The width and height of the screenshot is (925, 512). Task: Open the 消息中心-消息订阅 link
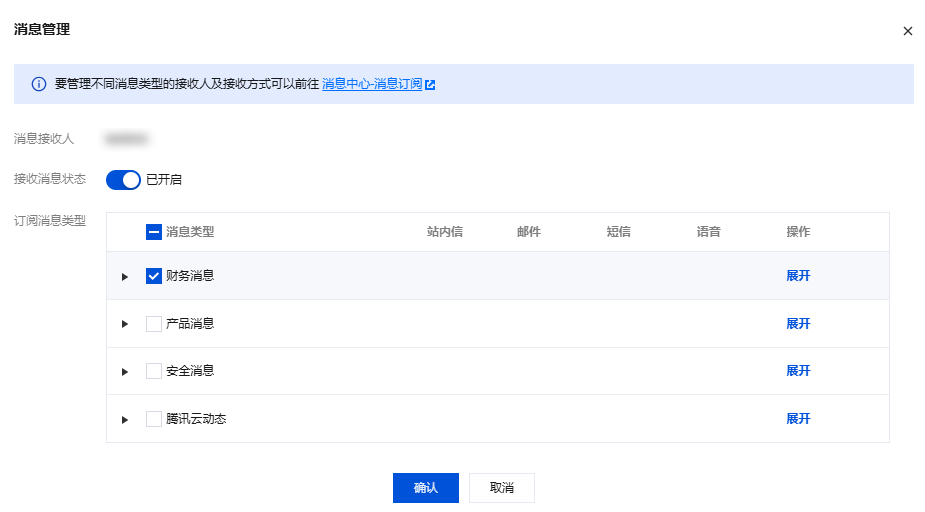coord(372,85)
